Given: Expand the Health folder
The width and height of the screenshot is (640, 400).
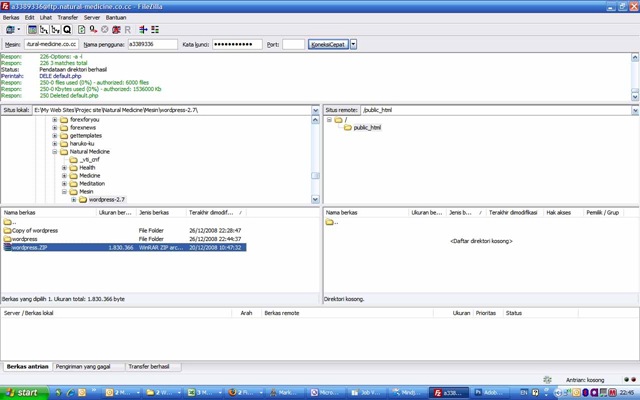Looking at the screenshot, I should 64,168.
